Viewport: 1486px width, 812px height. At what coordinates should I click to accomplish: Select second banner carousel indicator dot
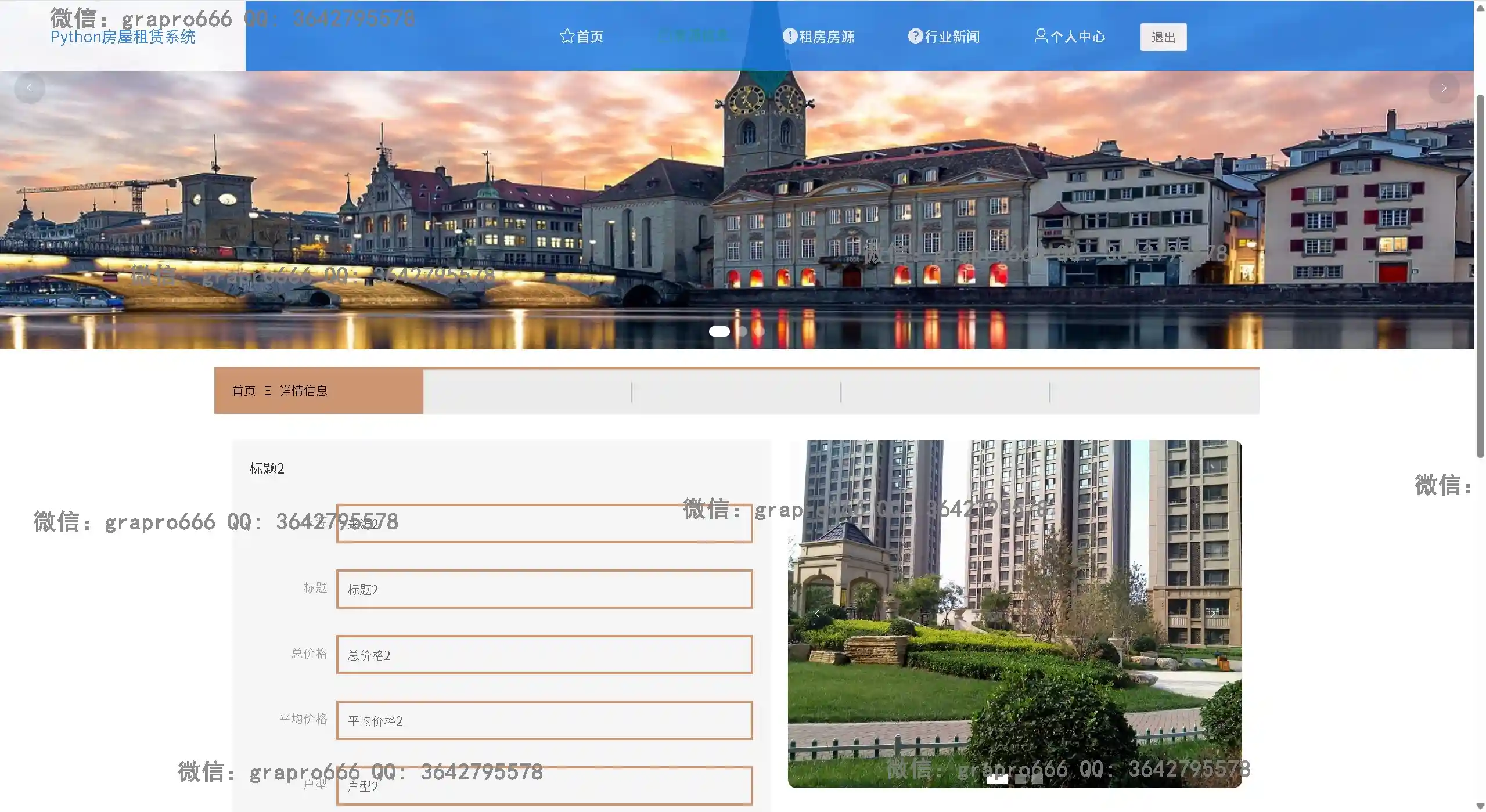tap(742, 331)
